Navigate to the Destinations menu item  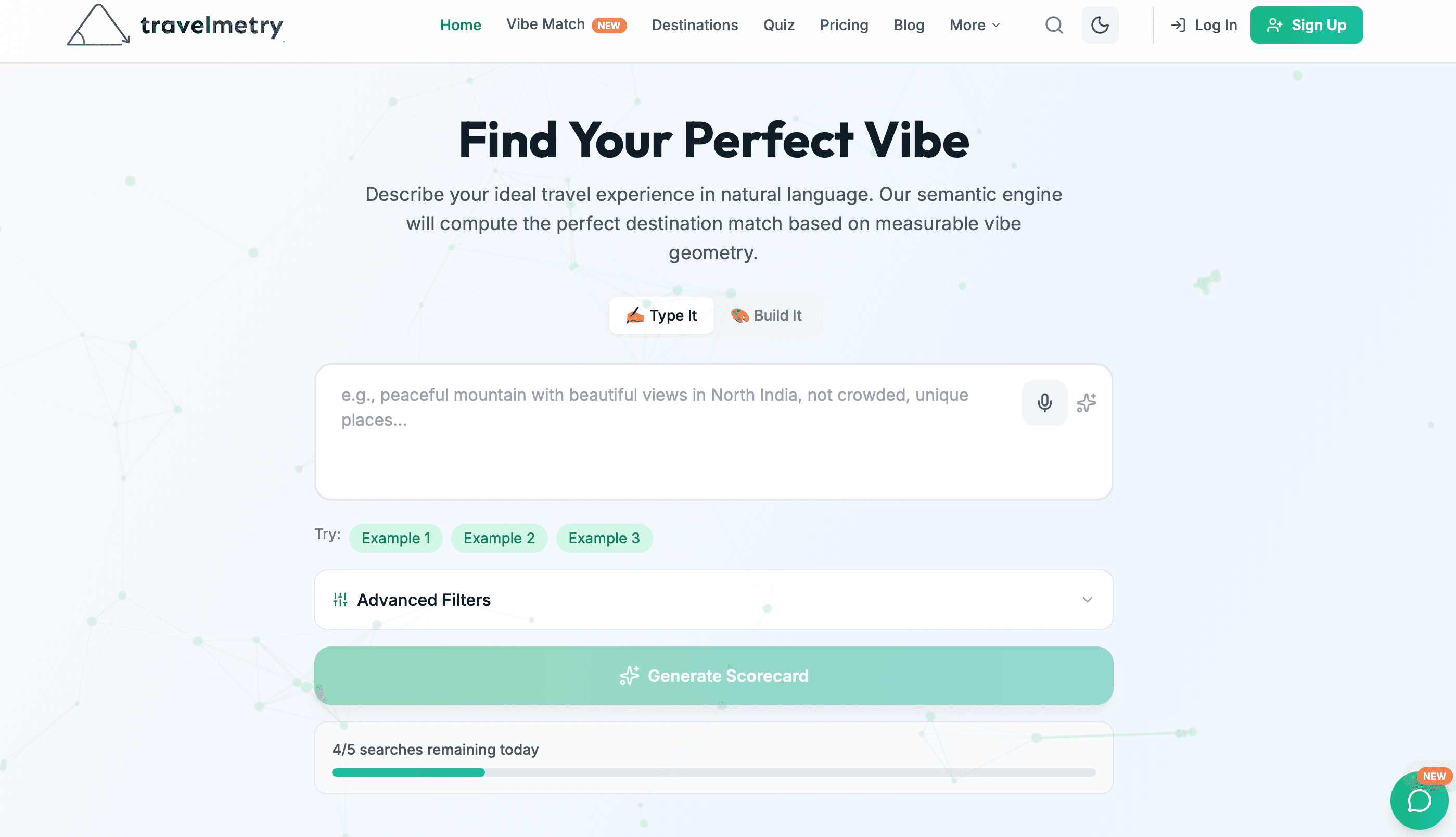695,24
